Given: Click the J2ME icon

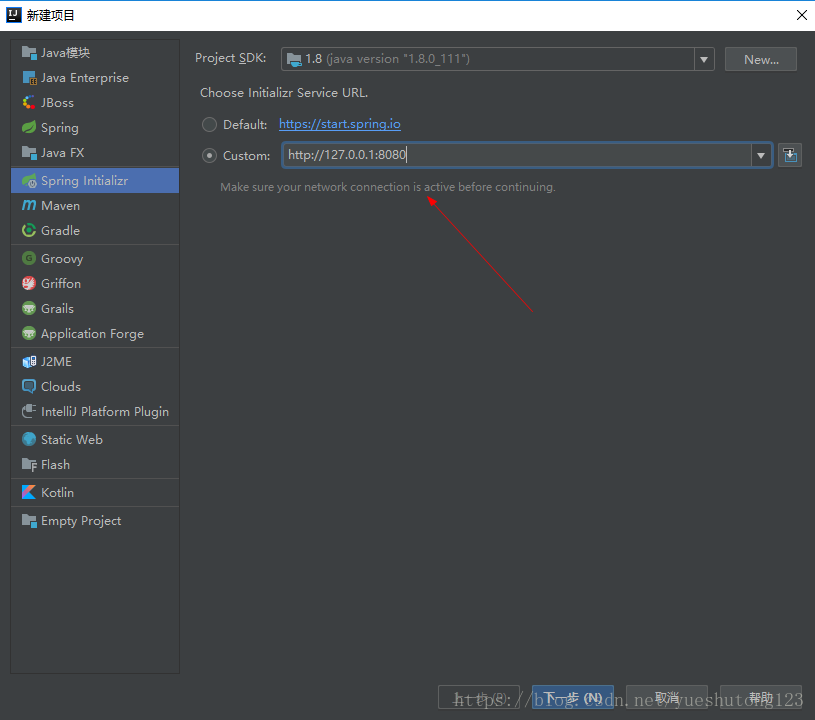Looking at the screenshot, I should pyautogui.click(x=29, y=361).
